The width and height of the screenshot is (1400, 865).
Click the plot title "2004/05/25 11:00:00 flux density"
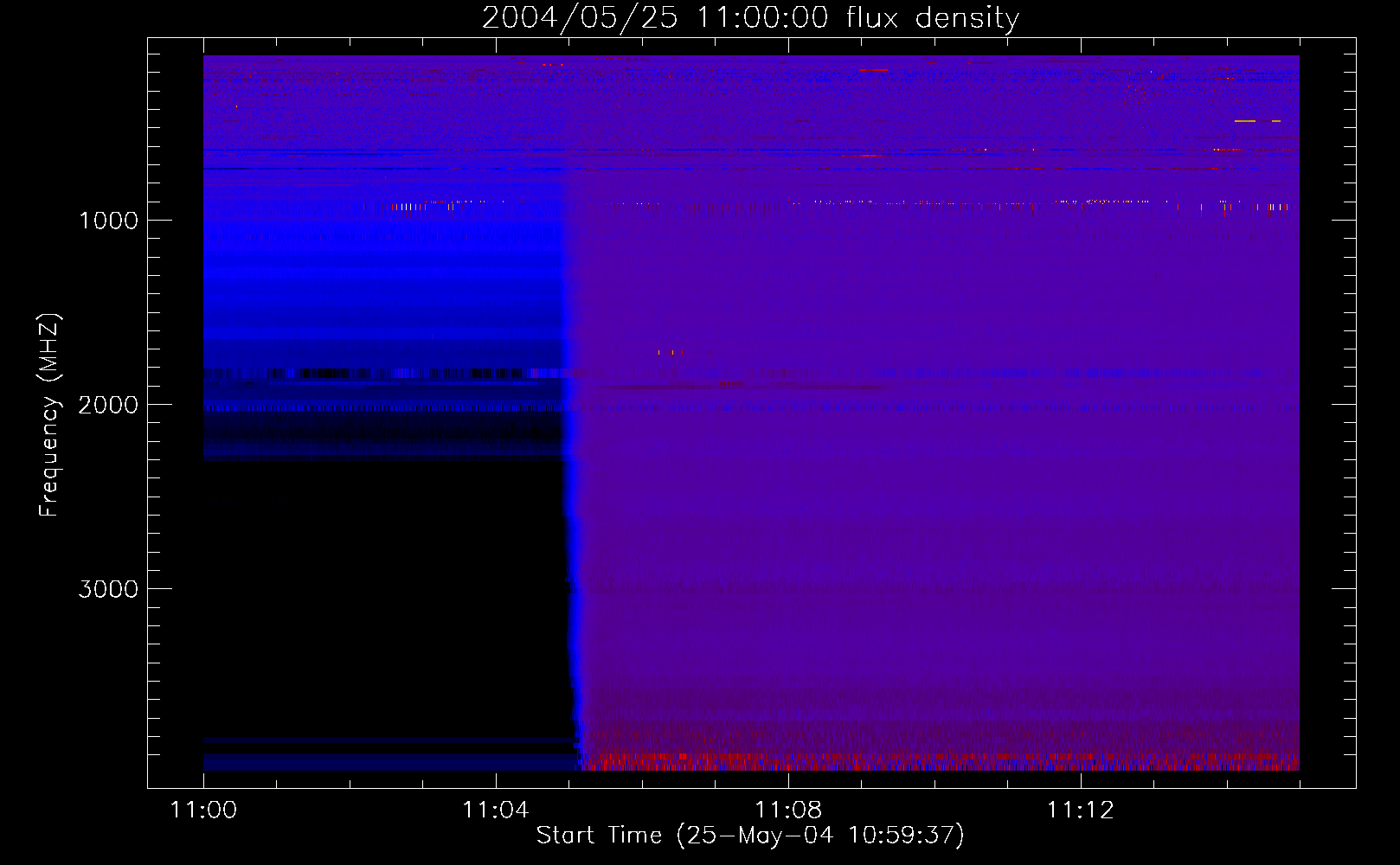pos(750,17)
